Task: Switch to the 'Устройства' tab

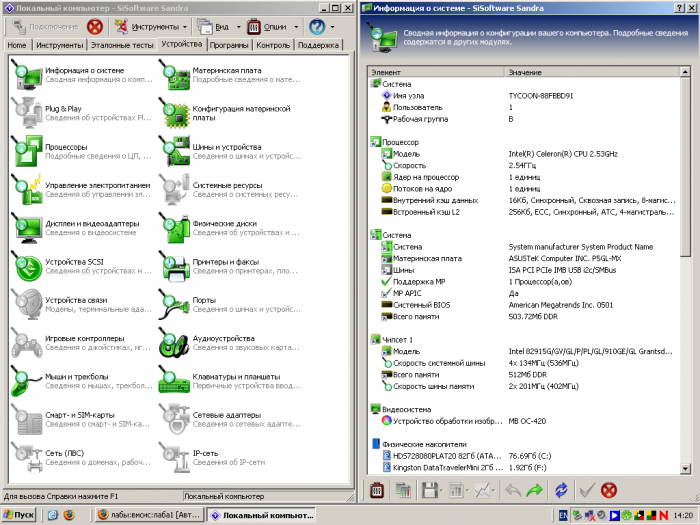Action: click(181, 44)
